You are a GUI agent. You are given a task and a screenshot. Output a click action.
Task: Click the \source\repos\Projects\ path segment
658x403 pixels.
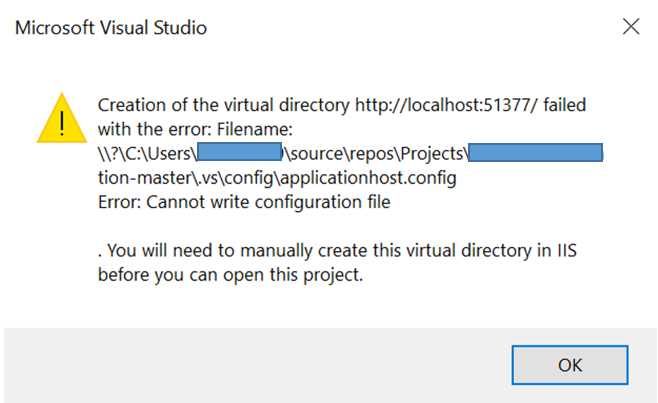click(376, 154)
